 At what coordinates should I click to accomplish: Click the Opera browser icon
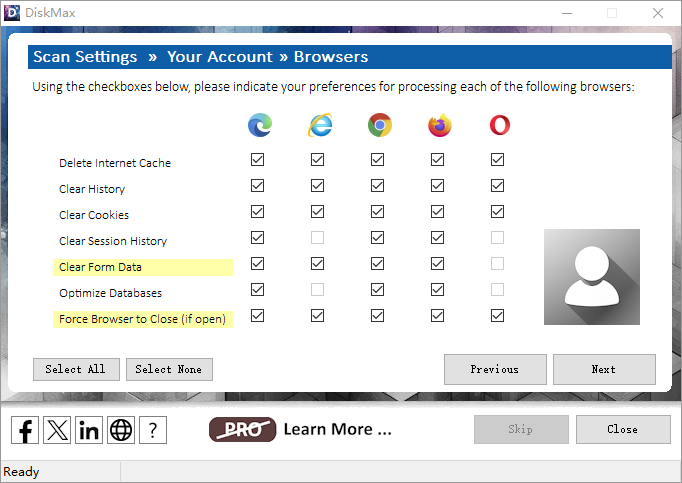[500, 125]
